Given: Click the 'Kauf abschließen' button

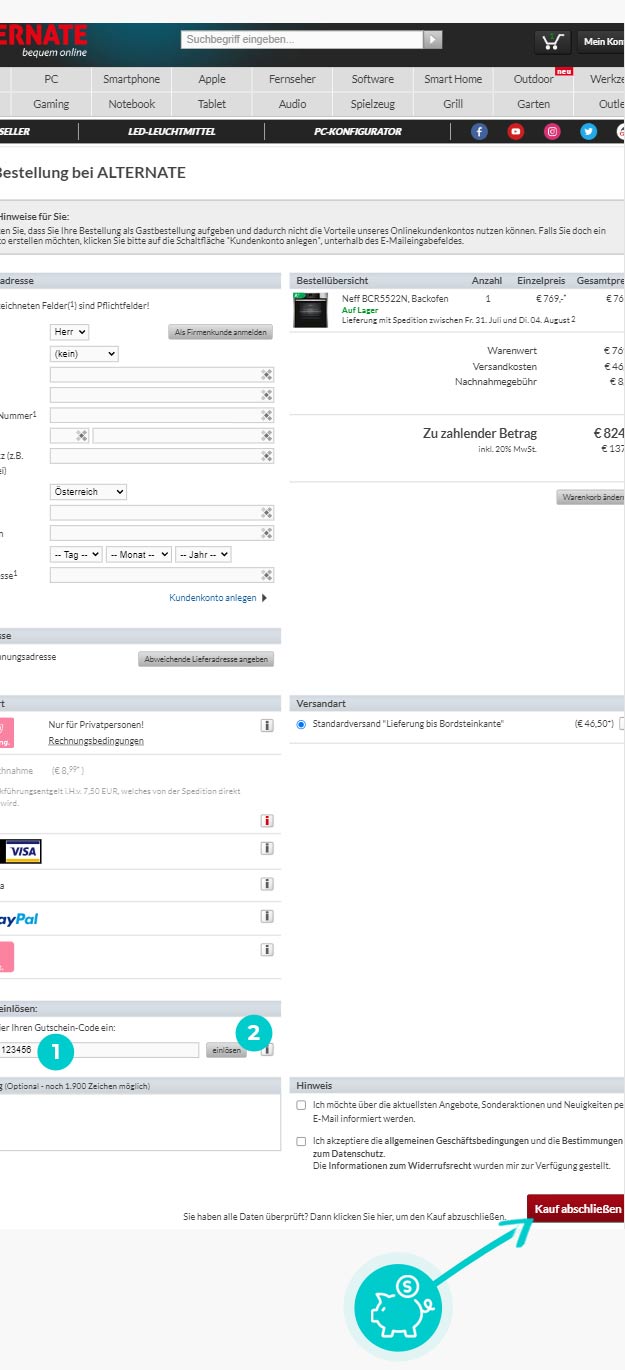Looking at the screenshot, I should click(577, 1209).
